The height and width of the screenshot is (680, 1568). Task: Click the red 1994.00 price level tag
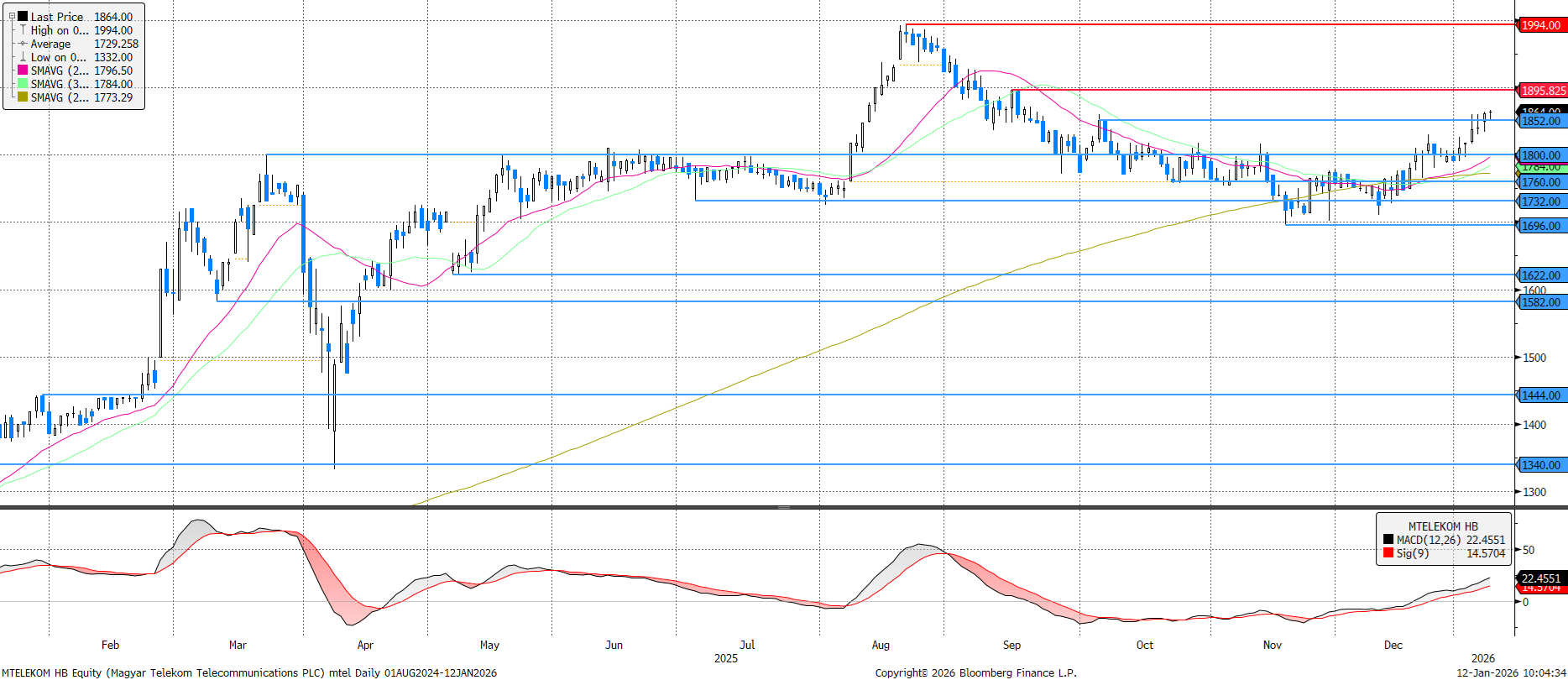coord(1542,25)
